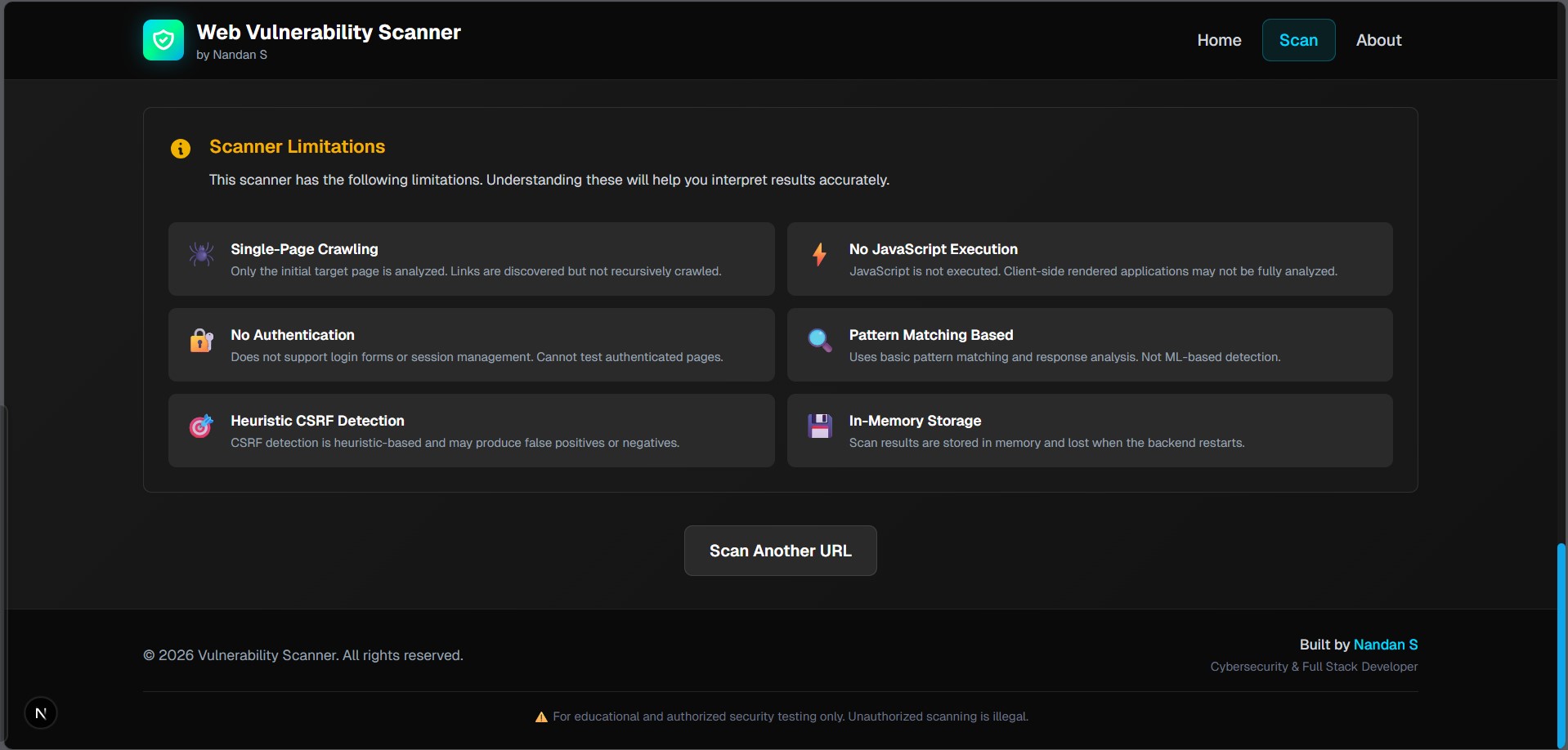The image size is (1568, 750).
Task: Follow the Nandan S footer link
Action: pos(1385,645)
